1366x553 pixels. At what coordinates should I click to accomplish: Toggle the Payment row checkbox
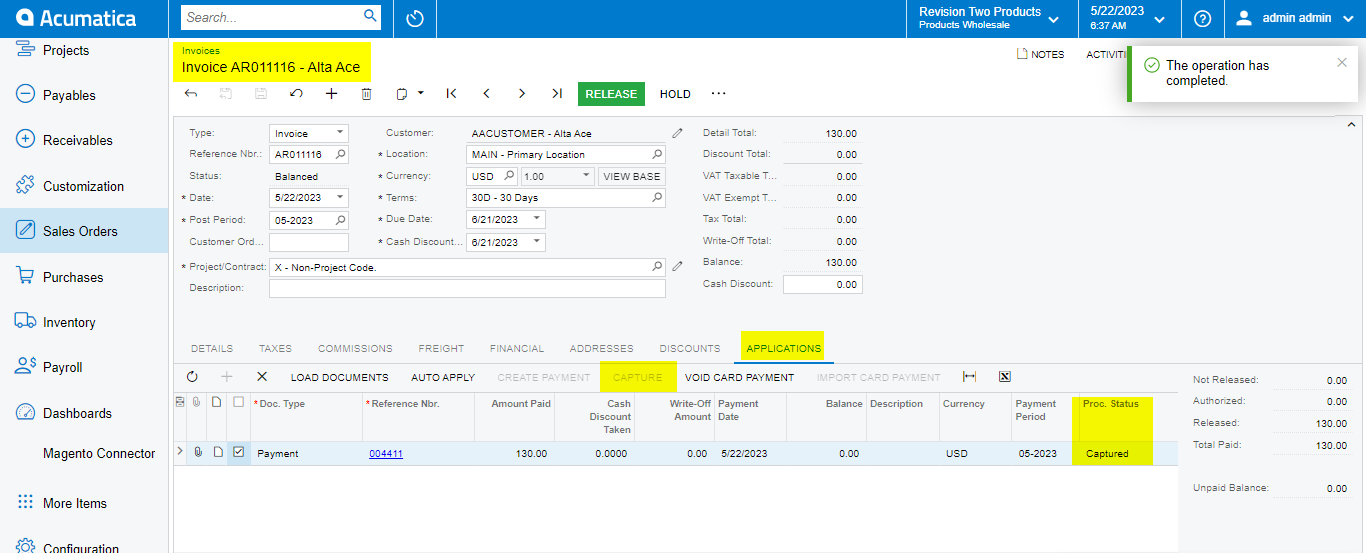(238, 453)
